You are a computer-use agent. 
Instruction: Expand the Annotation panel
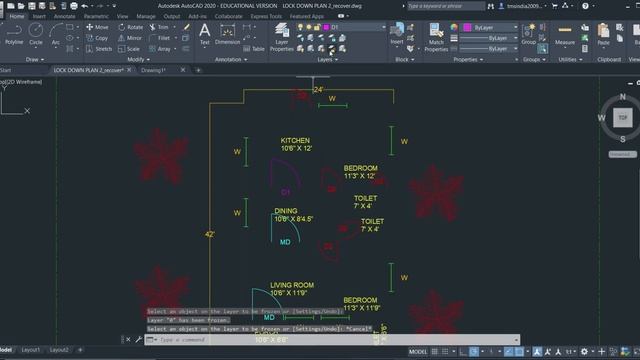pyautogui.click(x=231, y=60)
